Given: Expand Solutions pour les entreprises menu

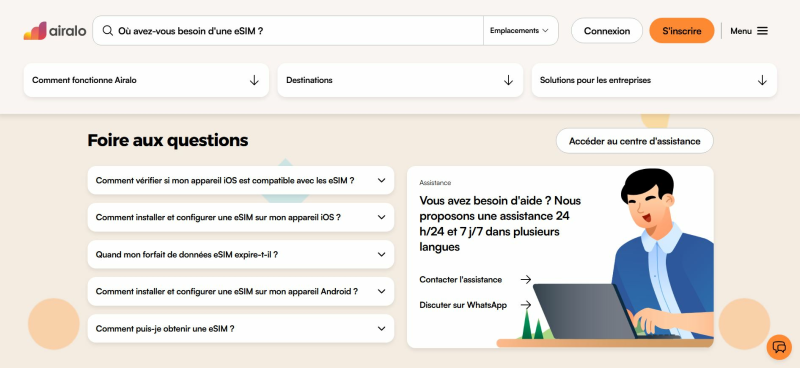Looking at the screenshot, I should click(654, 80).
